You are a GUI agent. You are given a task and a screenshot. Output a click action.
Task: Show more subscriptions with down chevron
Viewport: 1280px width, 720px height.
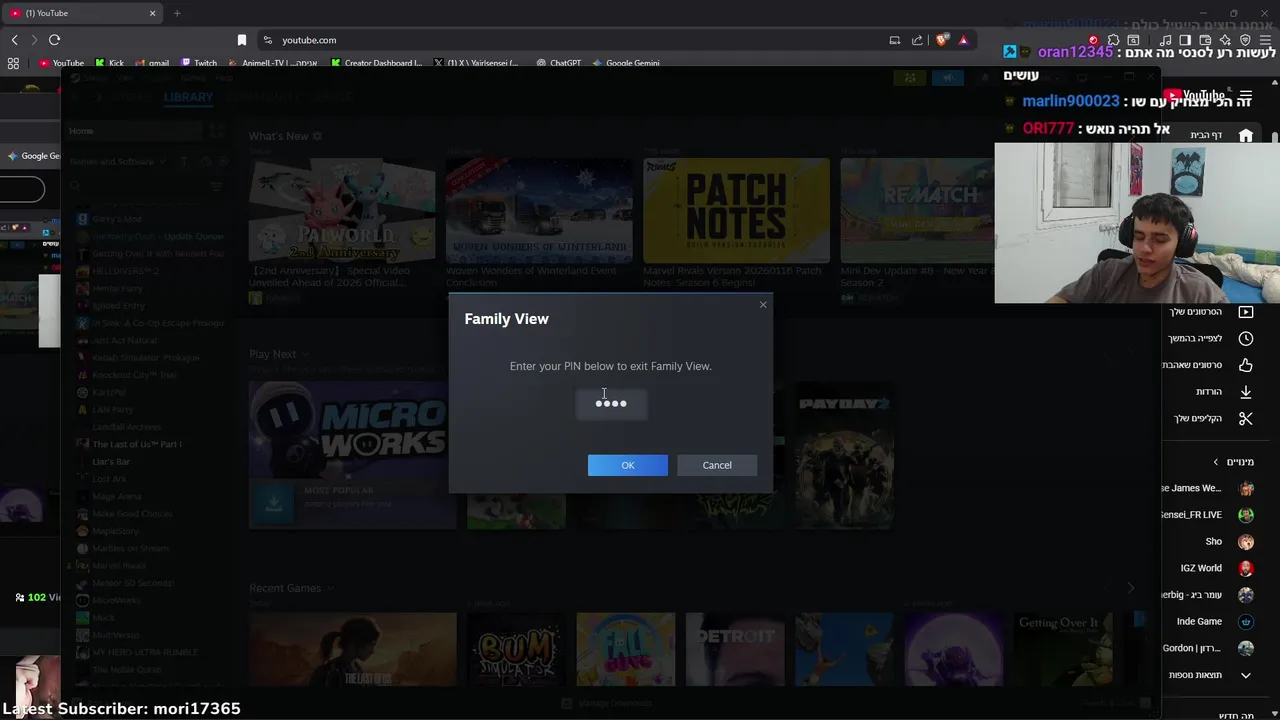click(1246, 675)
